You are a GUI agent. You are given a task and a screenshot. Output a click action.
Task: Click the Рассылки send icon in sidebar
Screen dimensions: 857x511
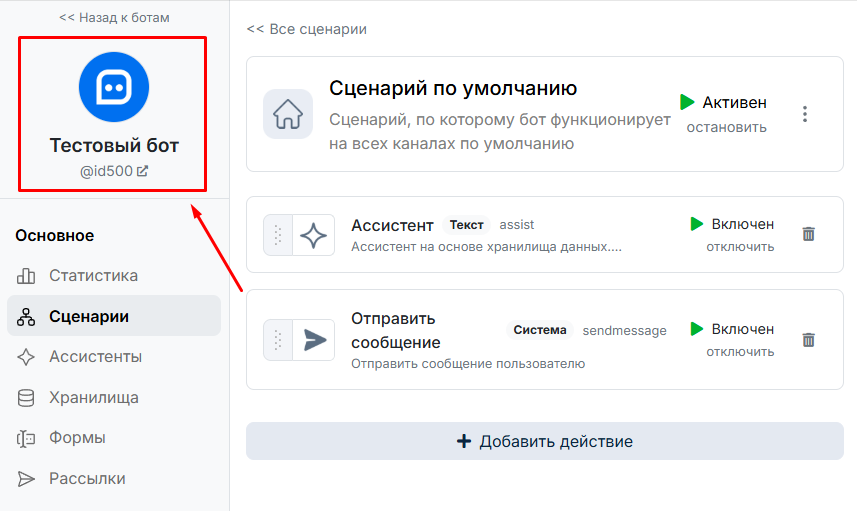click(x=26, y=479)
